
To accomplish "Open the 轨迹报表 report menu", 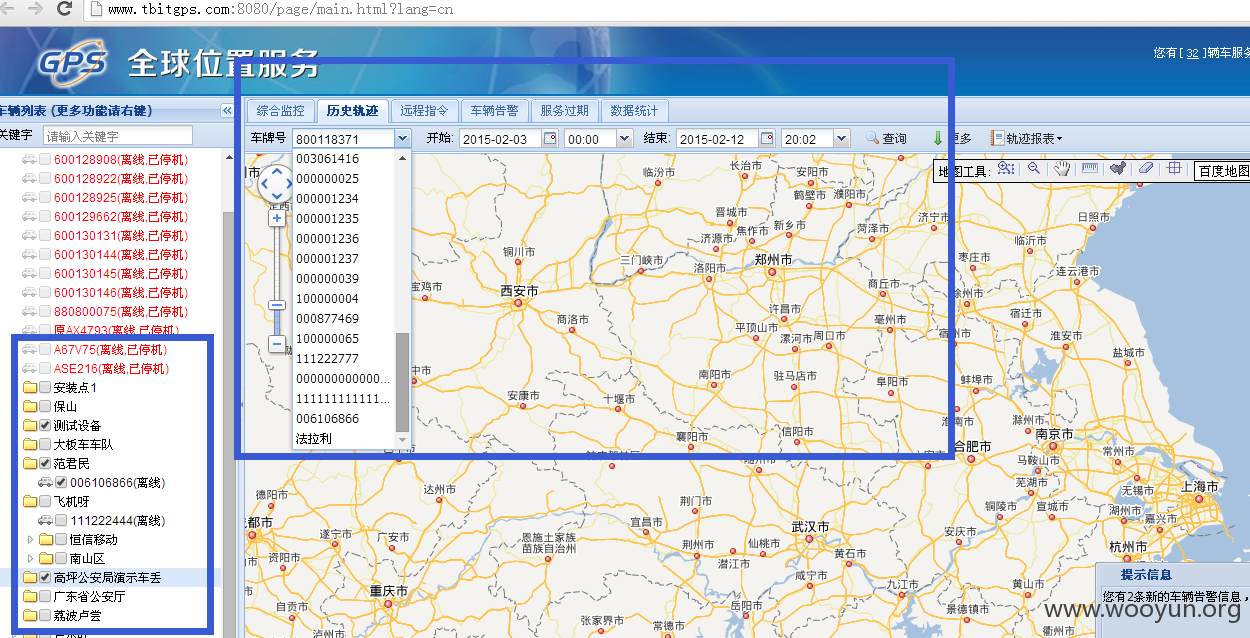I will tap(1026, 138).
